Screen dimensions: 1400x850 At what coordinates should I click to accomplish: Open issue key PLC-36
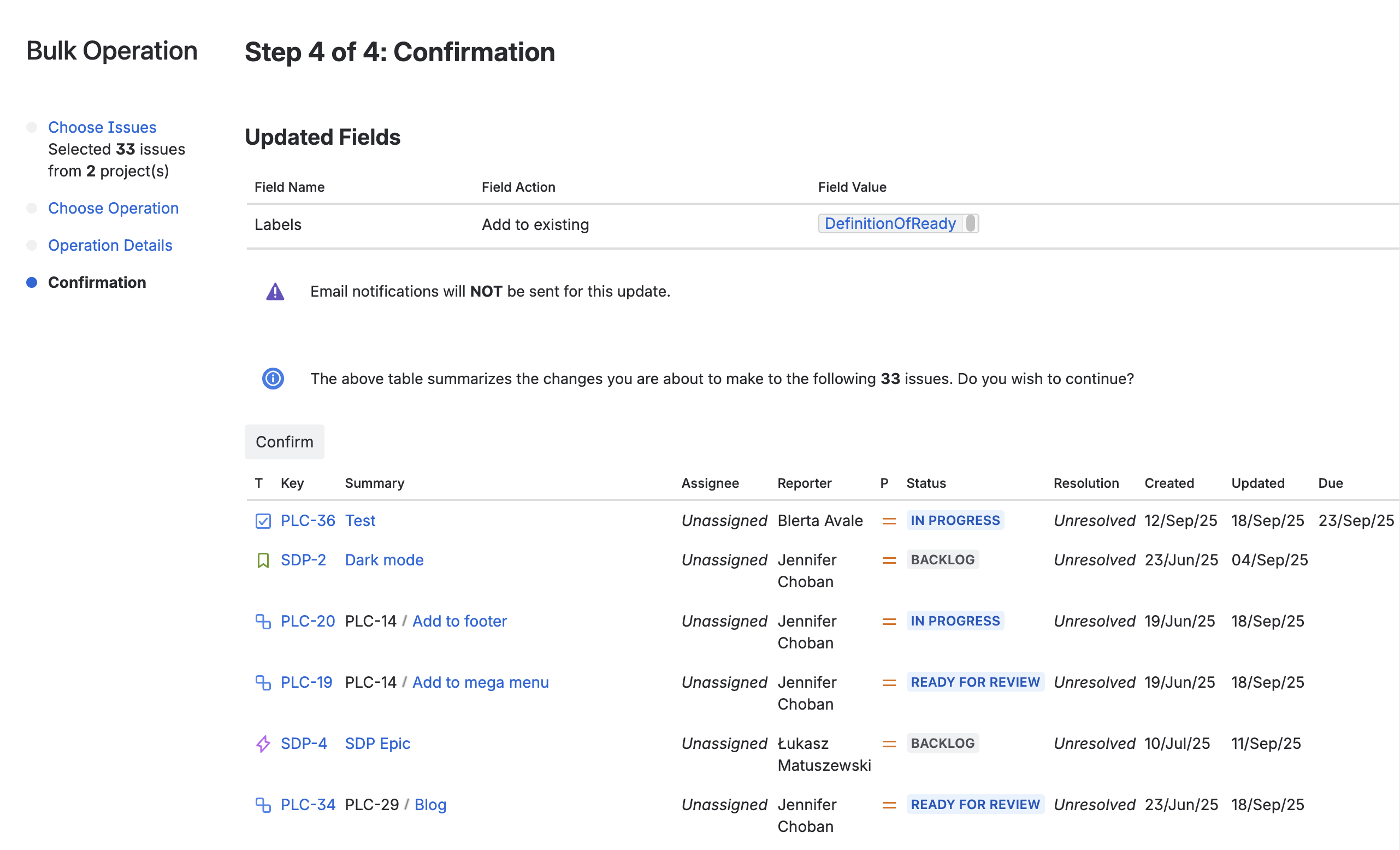pyautogui.click(x=308, y=521)
